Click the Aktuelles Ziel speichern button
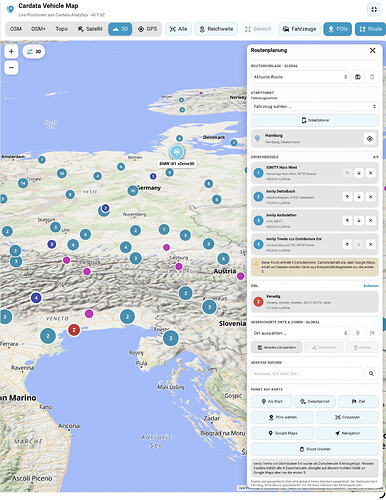The height and width of the screenshot is (500, 386). 277,347
